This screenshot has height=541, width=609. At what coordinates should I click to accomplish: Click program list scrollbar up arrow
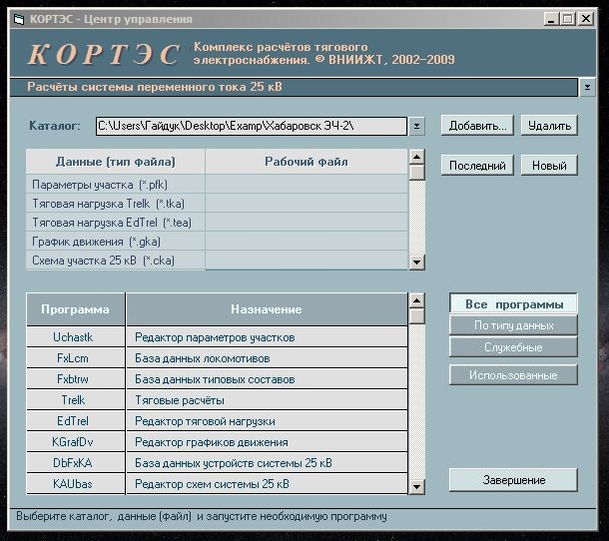coord(417,300)
